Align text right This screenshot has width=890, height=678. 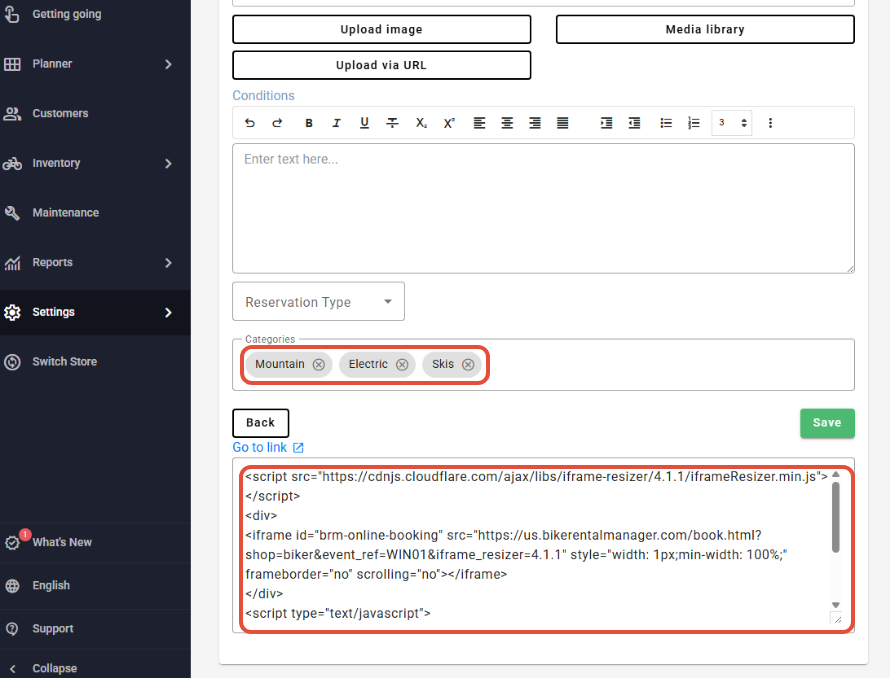tap(535, 123)
